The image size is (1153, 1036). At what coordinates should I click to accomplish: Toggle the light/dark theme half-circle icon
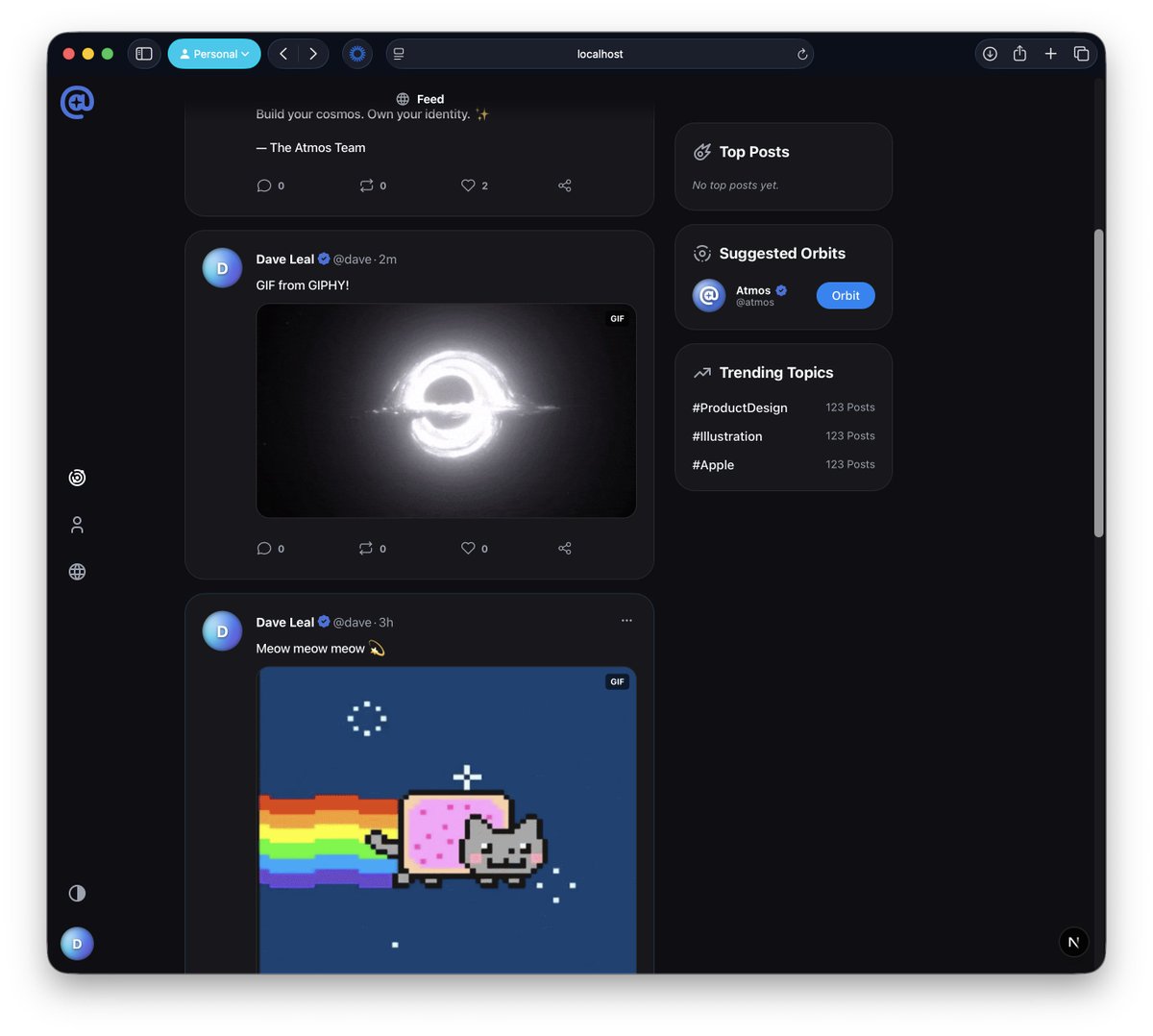pos(78,894)
